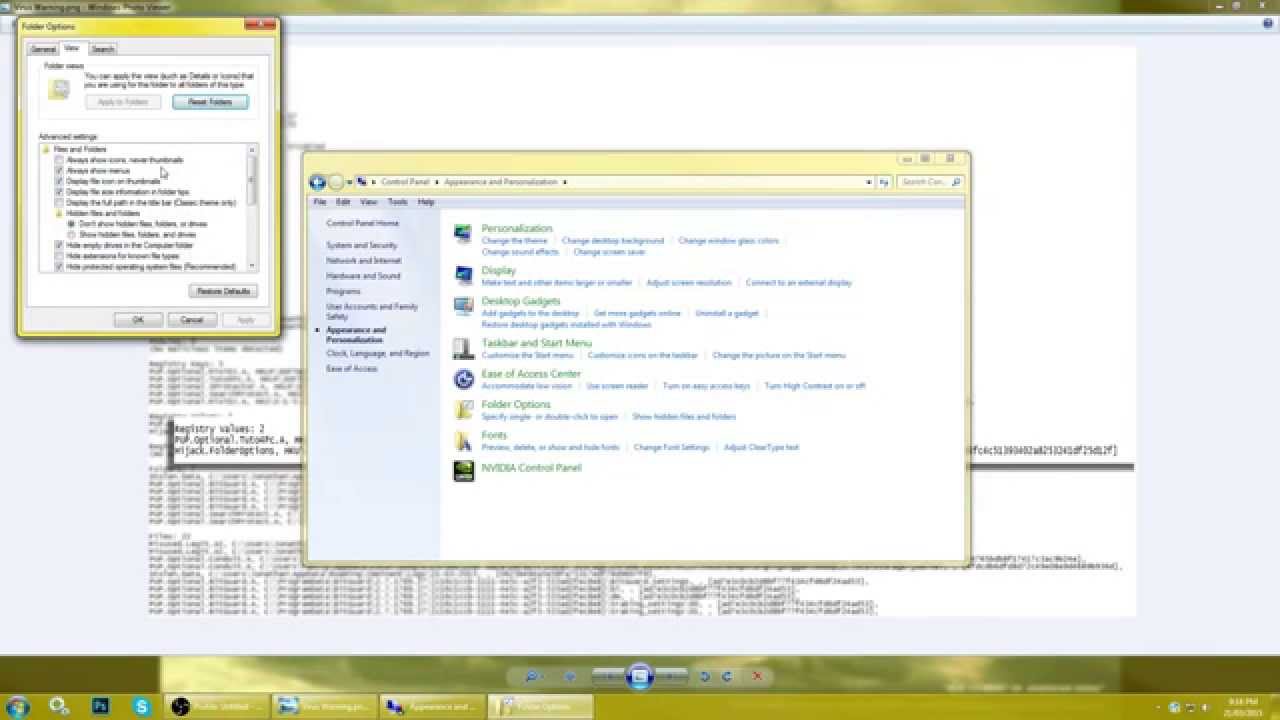Select Show hidden files, folders, and drives
Screen dimensions: 1280x720
tap(72, 235)
